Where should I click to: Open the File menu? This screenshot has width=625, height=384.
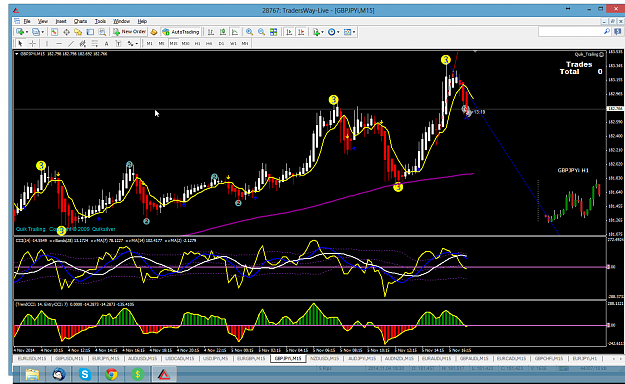click(x=27, y=21)
